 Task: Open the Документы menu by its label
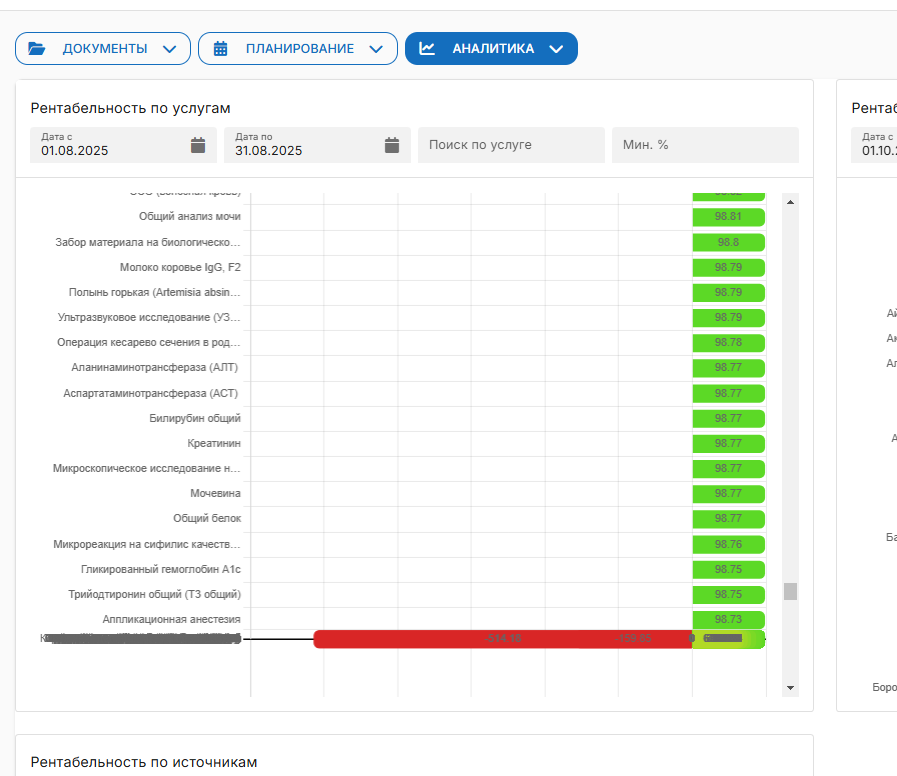point(105,49)
